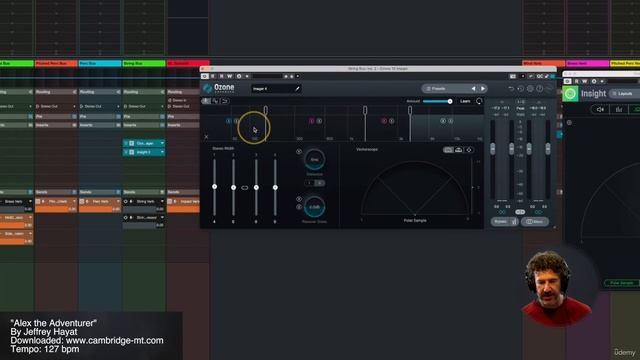
Task: Solo band 2 in the crossover display
Action: point(319,121)
